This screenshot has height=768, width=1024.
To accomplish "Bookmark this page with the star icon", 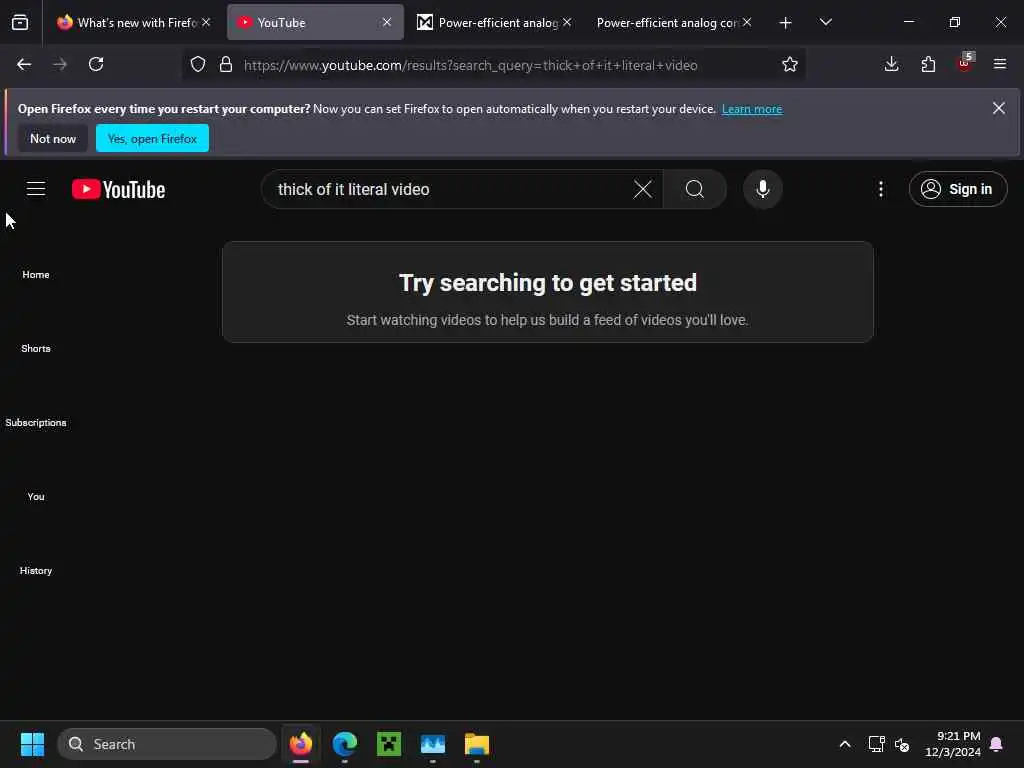I will (x=790, y=64).
